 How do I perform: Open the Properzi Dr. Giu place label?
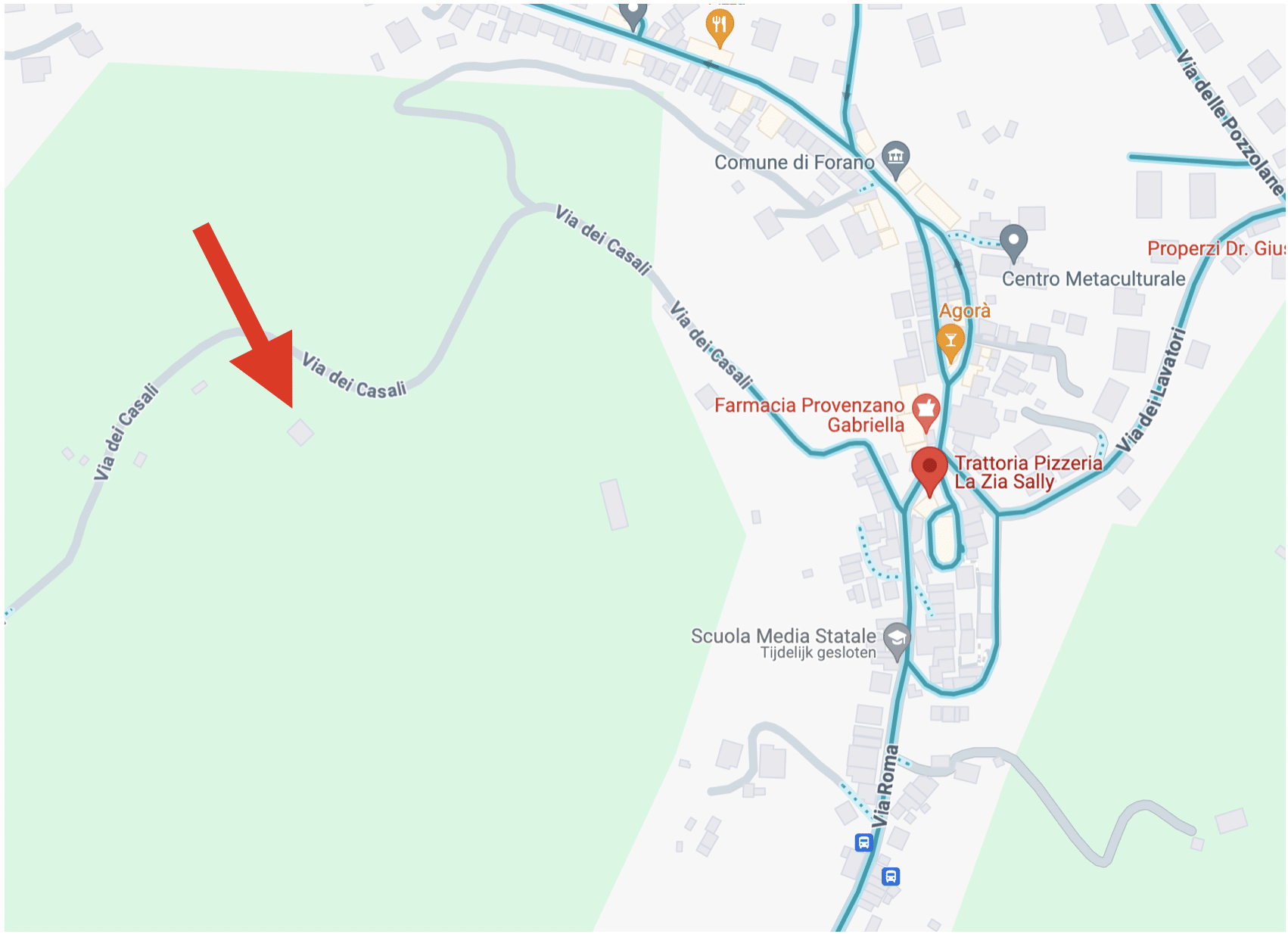[x=1216, y=248]
